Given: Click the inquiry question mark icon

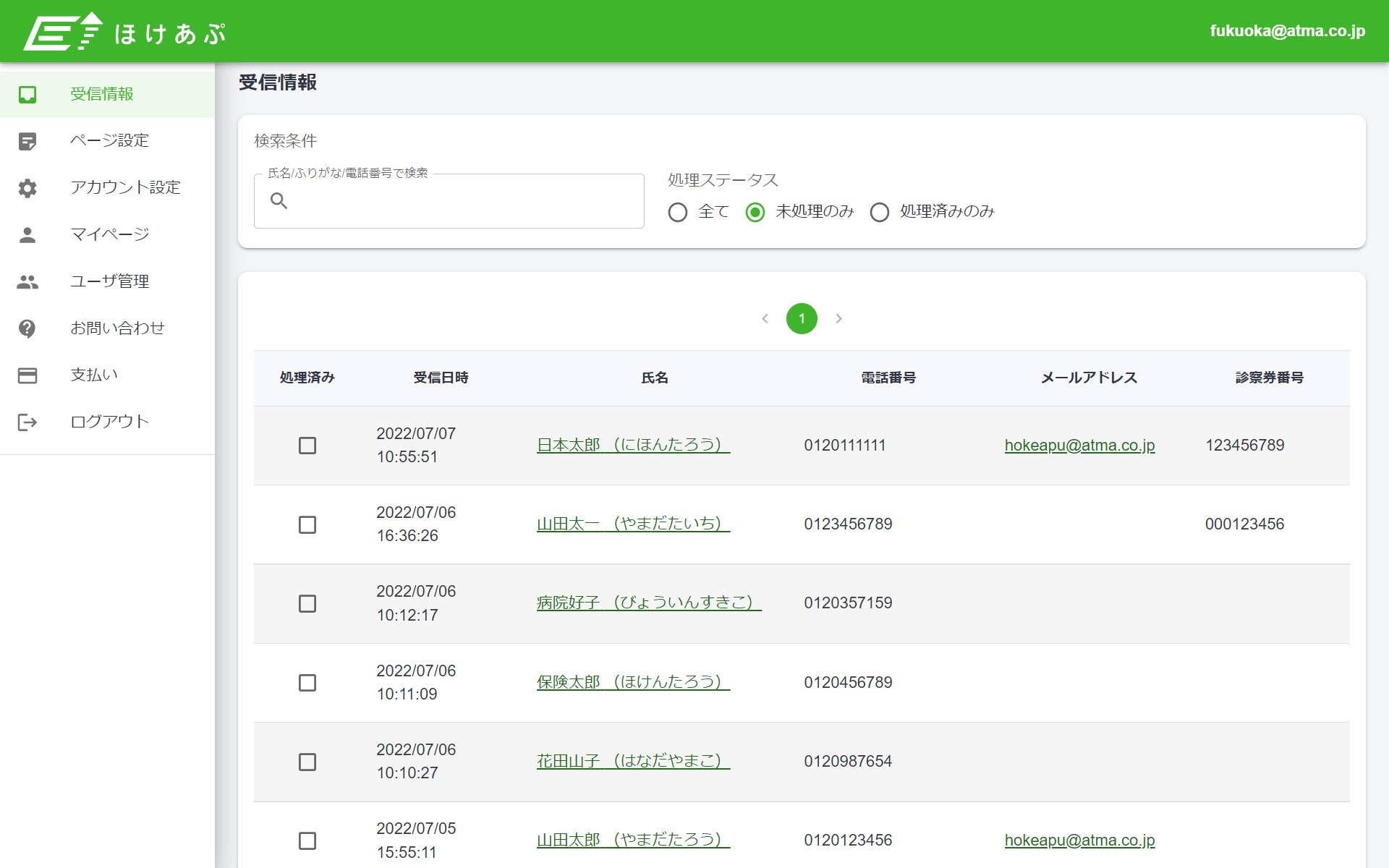Looking at the screenshot, I should point(27,328).
